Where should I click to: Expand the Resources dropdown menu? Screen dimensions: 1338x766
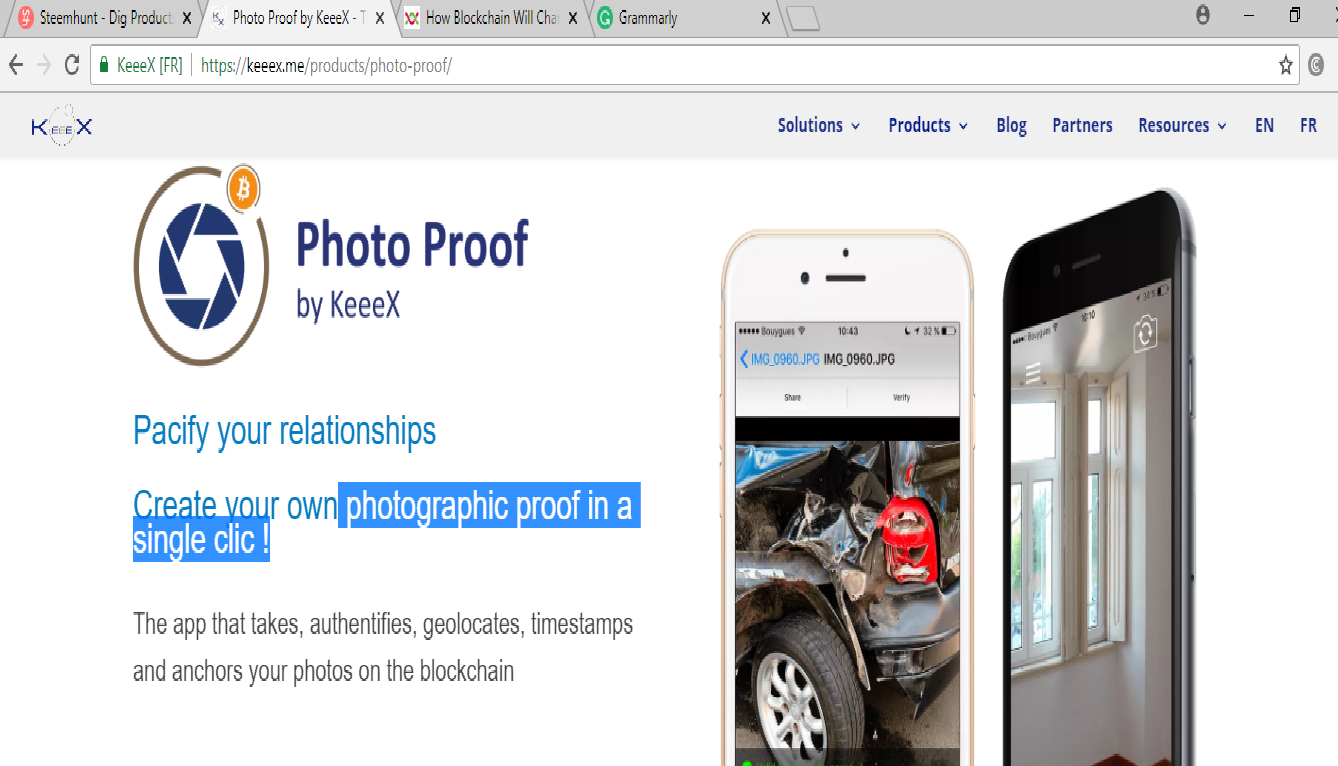(1182, 125)
